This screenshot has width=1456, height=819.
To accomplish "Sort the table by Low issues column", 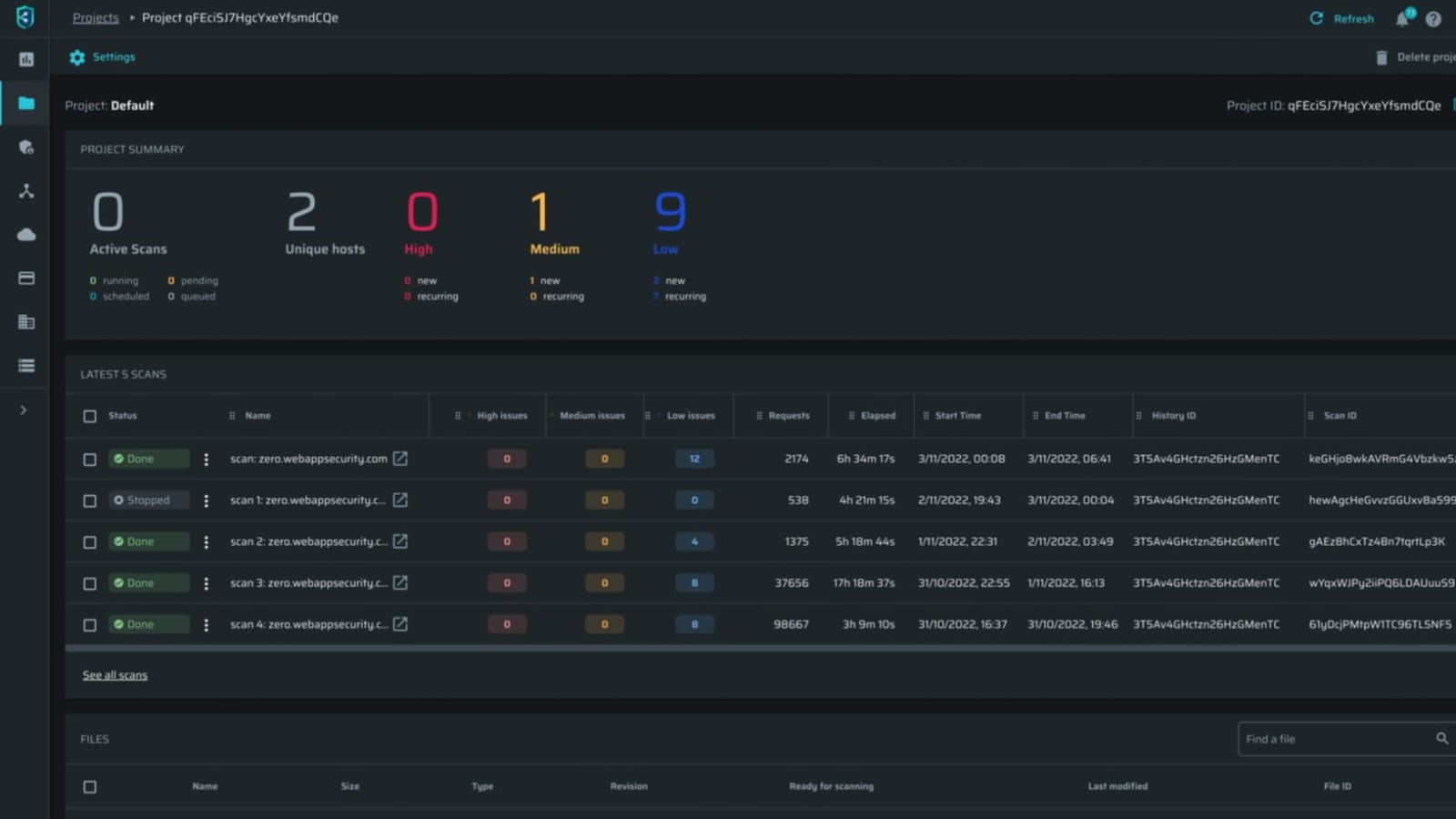I will [689, 415].
